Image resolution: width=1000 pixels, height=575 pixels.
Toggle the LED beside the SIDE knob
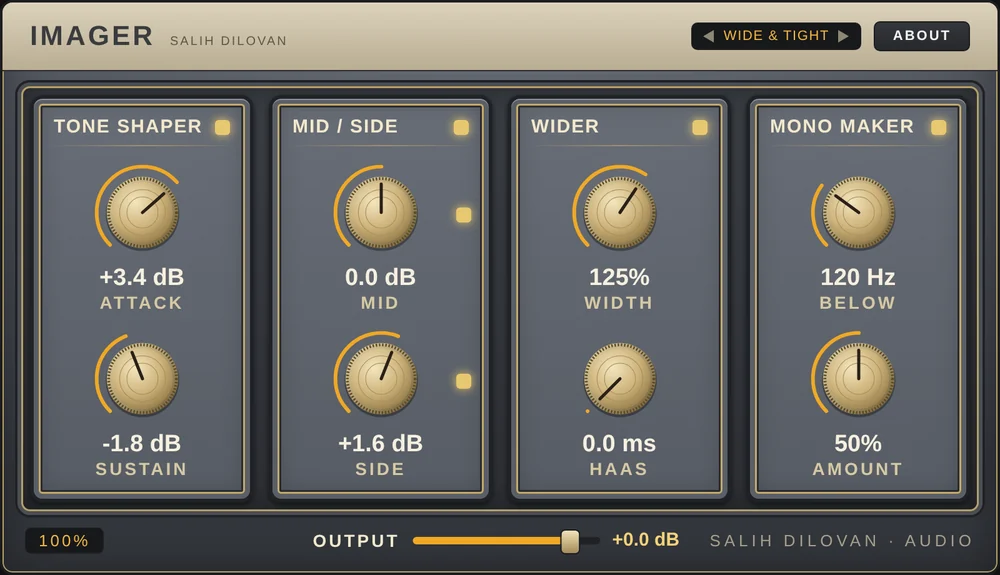pos(464,381)
